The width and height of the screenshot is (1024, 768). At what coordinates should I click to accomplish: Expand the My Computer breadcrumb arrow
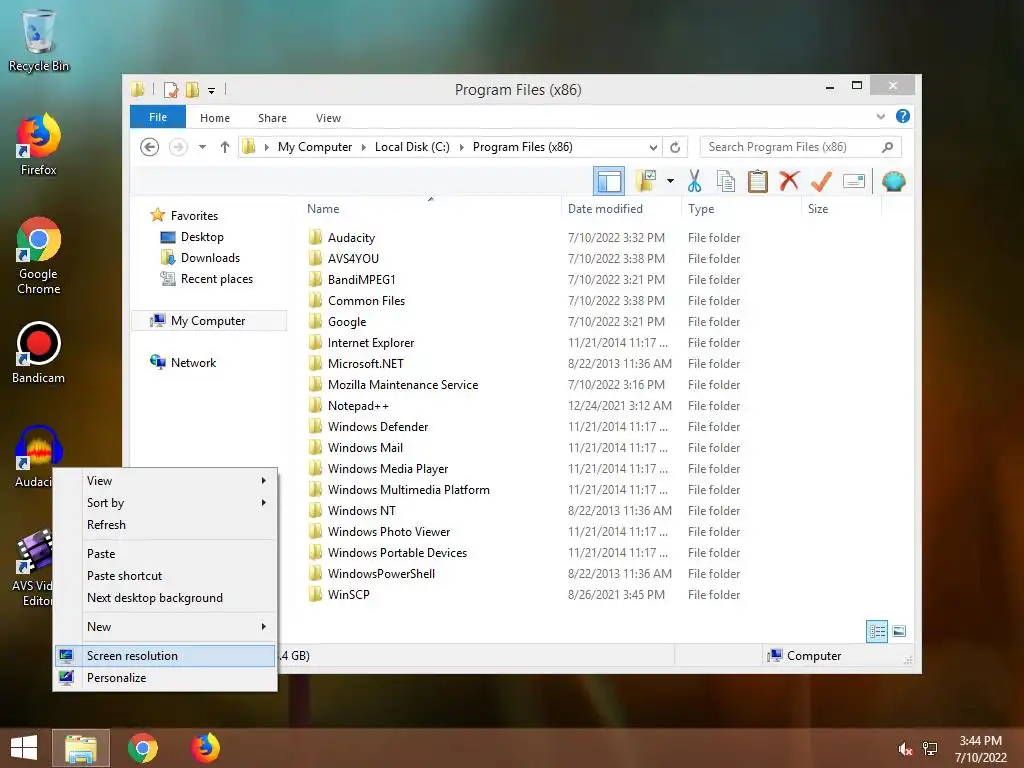point(364,148)
